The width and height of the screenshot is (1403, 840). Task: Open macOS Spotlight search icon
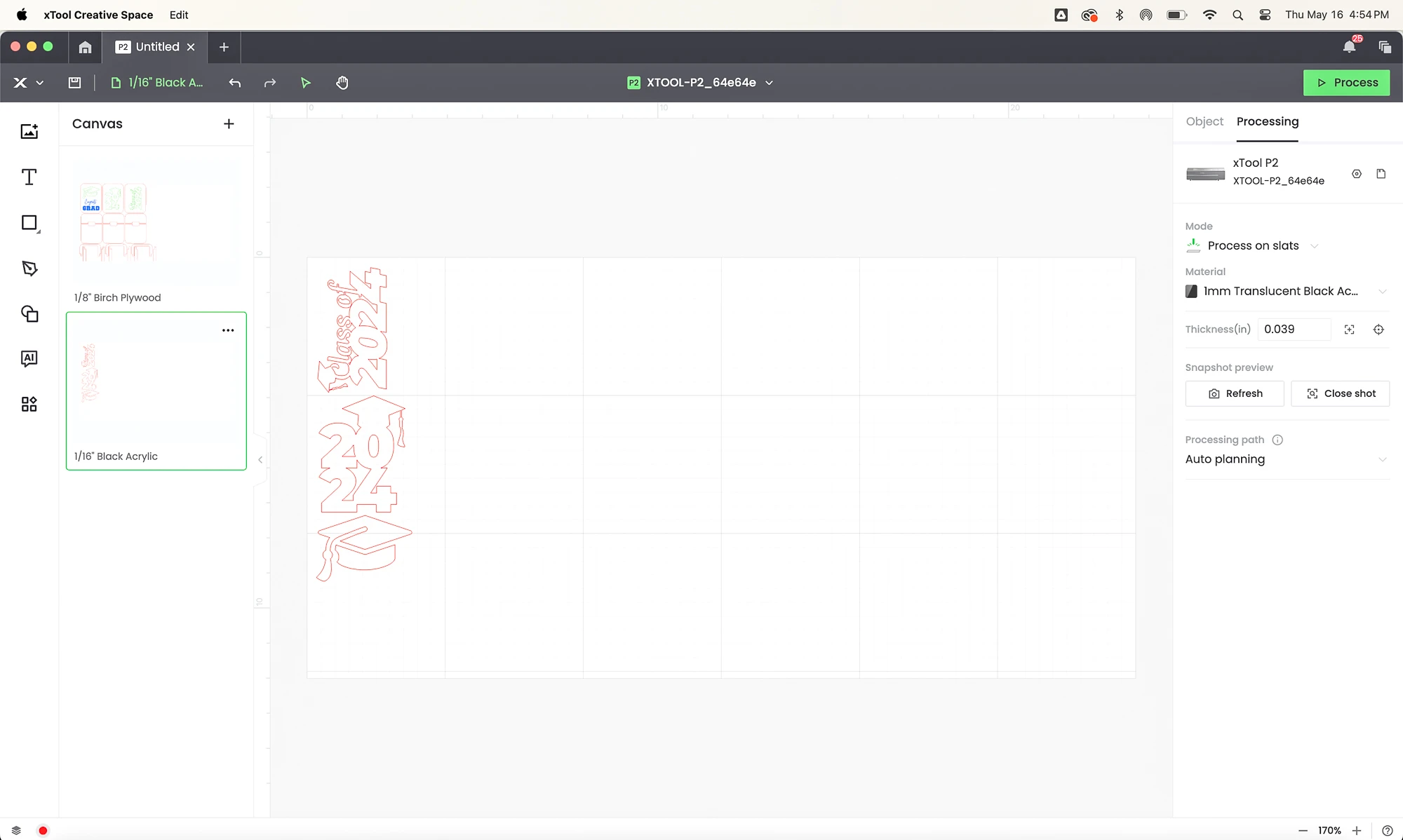click(x=1237, y=15)
